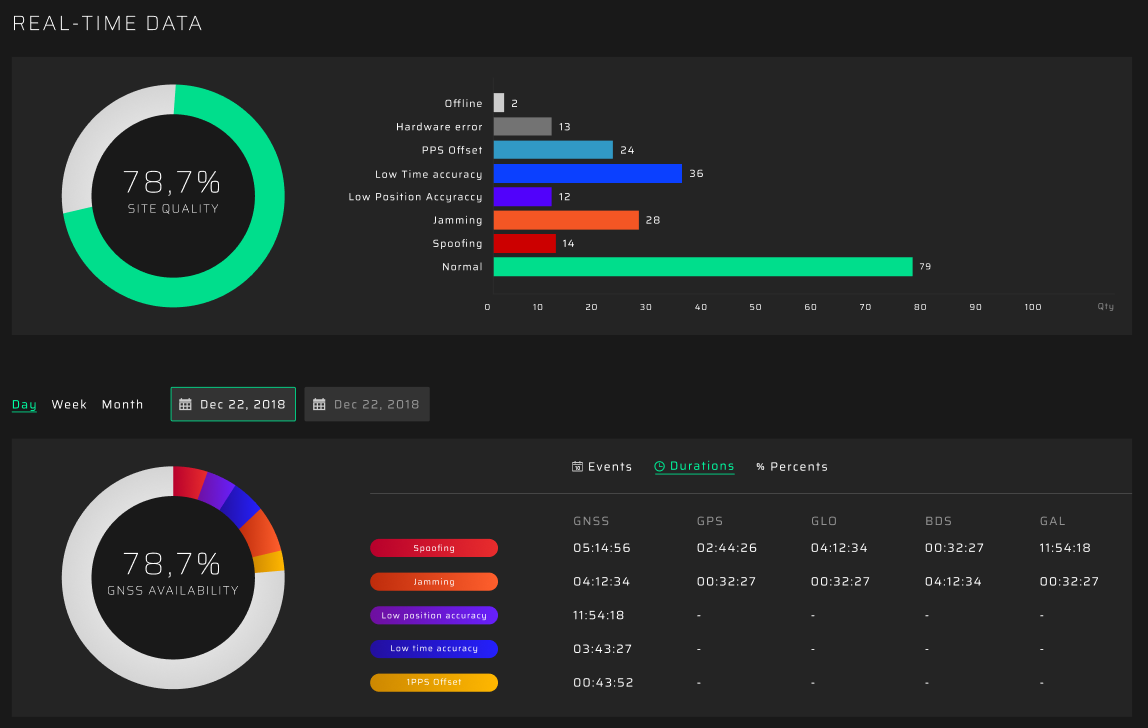Image resolution: width=1148 pixels, height=728 pixels.
Task: Click the blue Low Time accuracy bar
Action: point(587,174)
